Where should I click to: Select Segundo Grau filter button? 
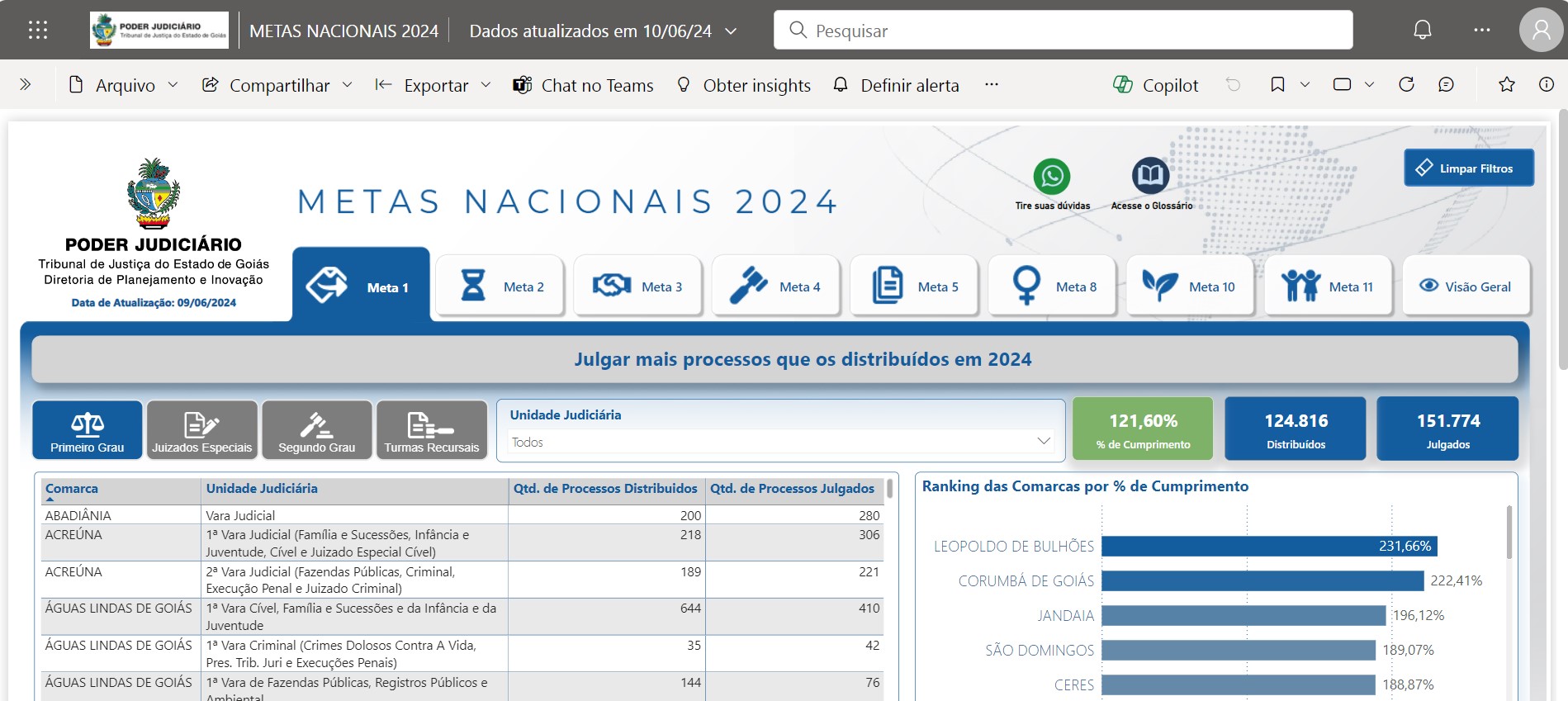pyautogui.click(x=317, y=429)
